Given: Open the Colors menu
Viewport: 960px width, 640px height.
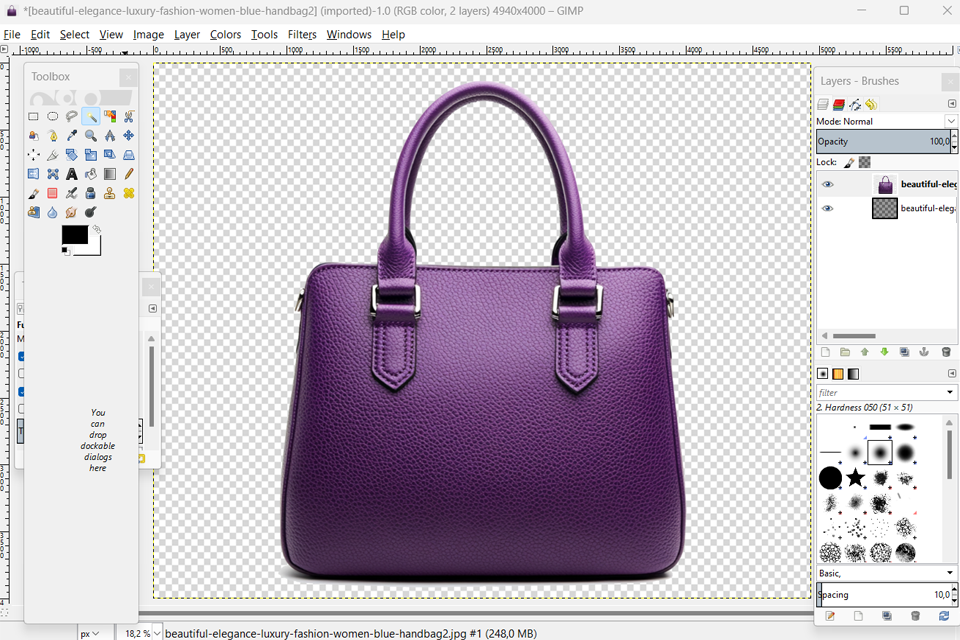Looking at the screenshot, I should coord(225,34).
